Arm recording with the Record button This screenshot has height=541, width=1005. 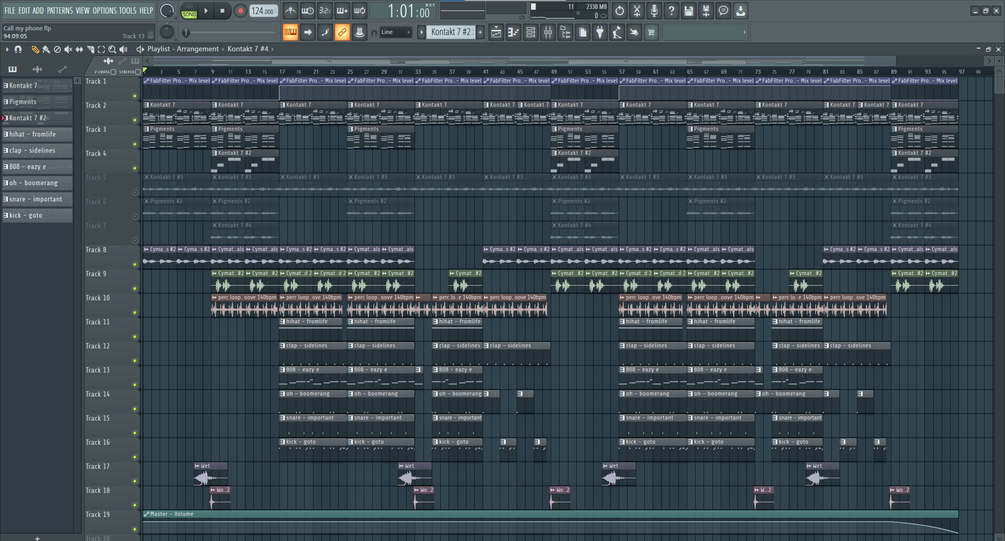click(x=240, y=11)
